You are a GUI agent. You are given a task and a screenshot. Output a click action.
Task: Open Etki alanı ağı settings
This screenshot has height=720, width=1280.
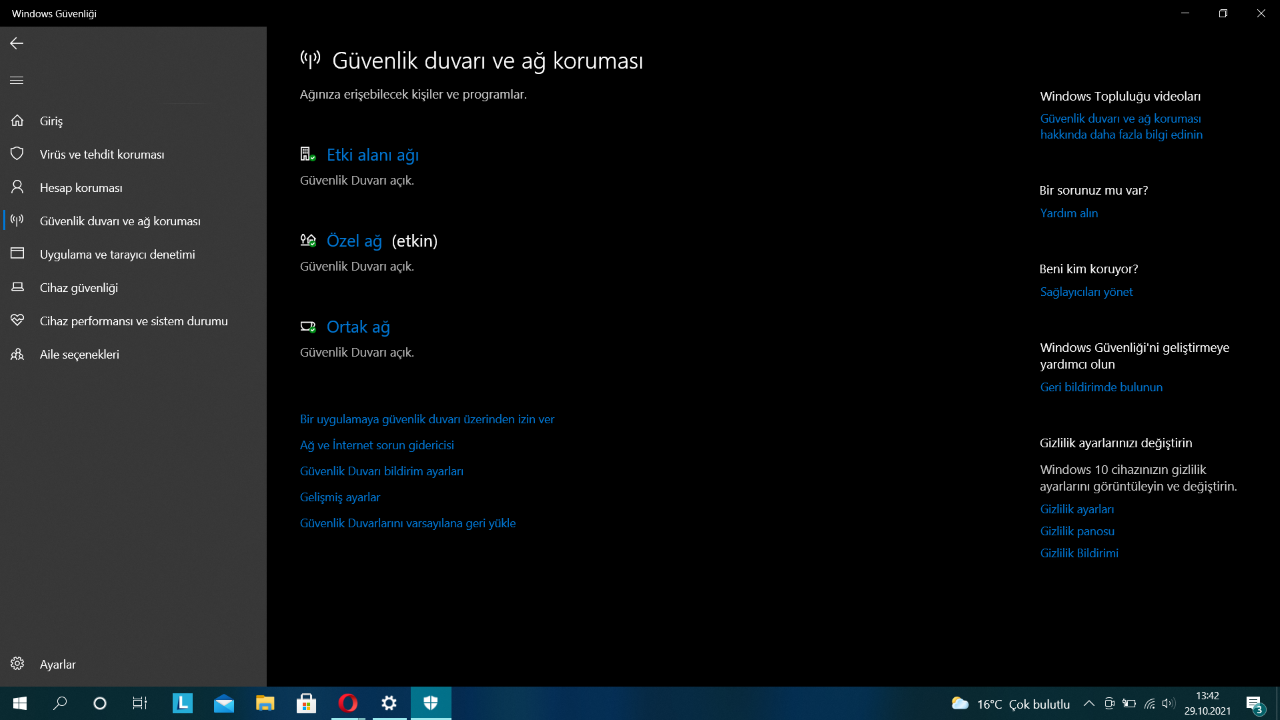coord(372,155)
